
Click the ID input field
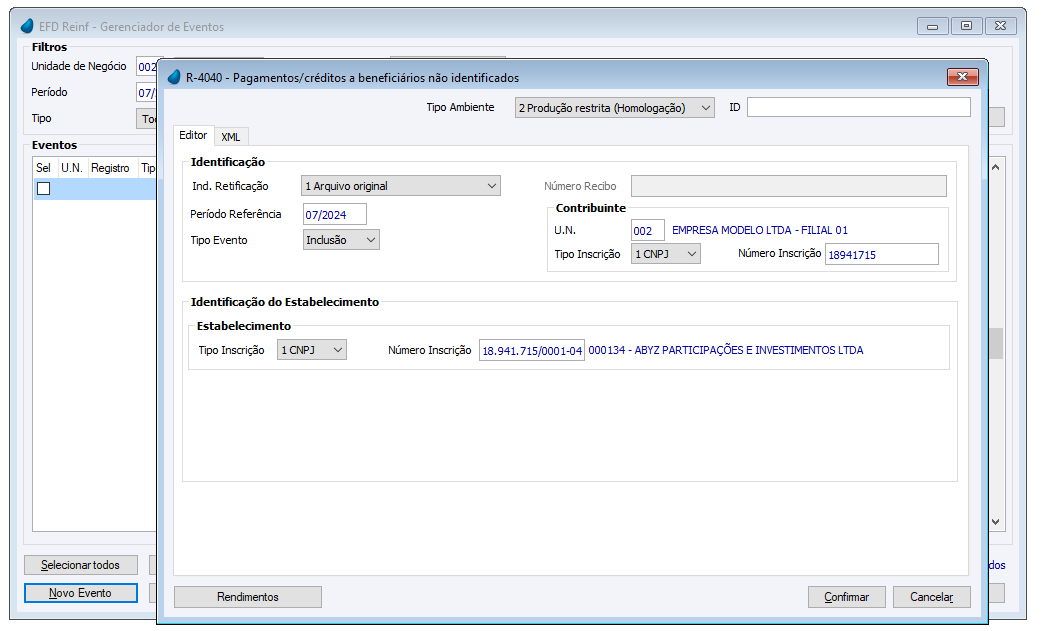tap(859, 107)
